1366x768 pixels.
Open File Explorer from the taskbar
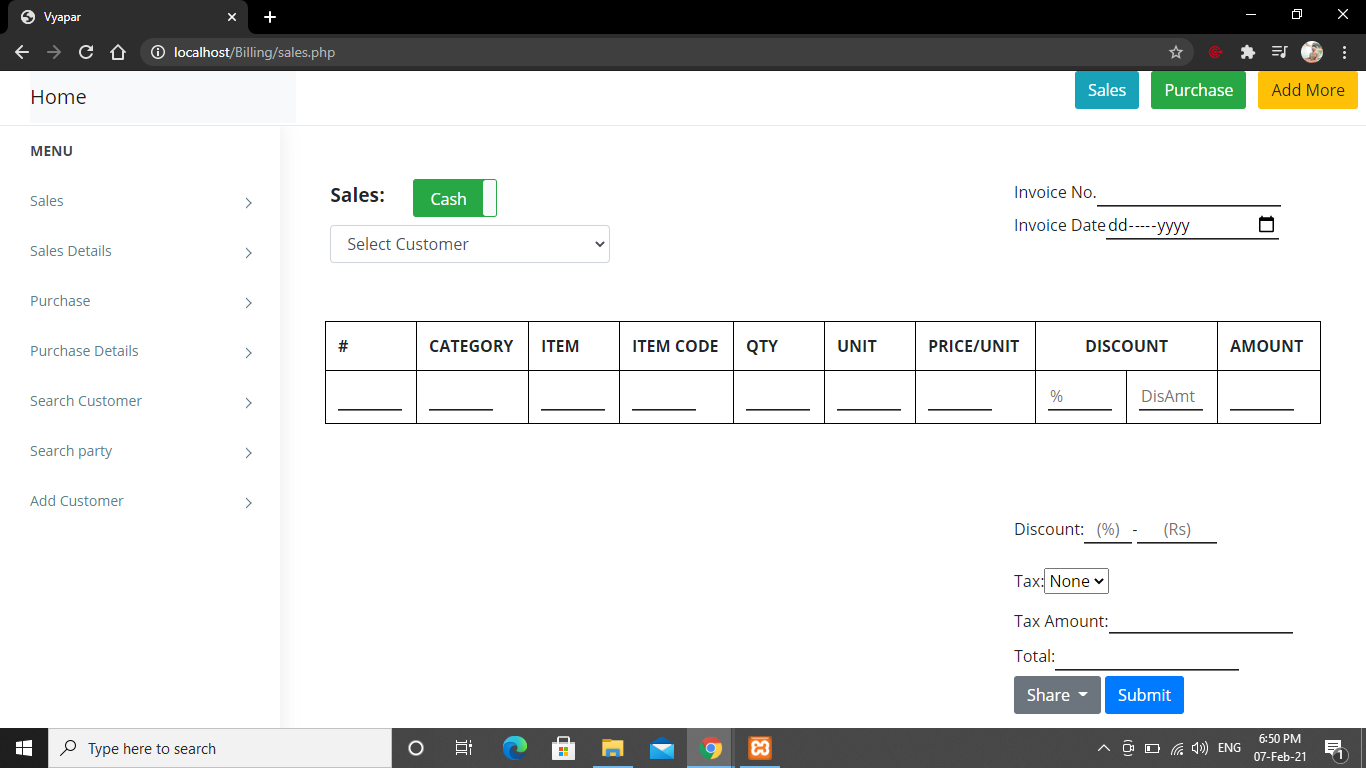click(613, 748)
